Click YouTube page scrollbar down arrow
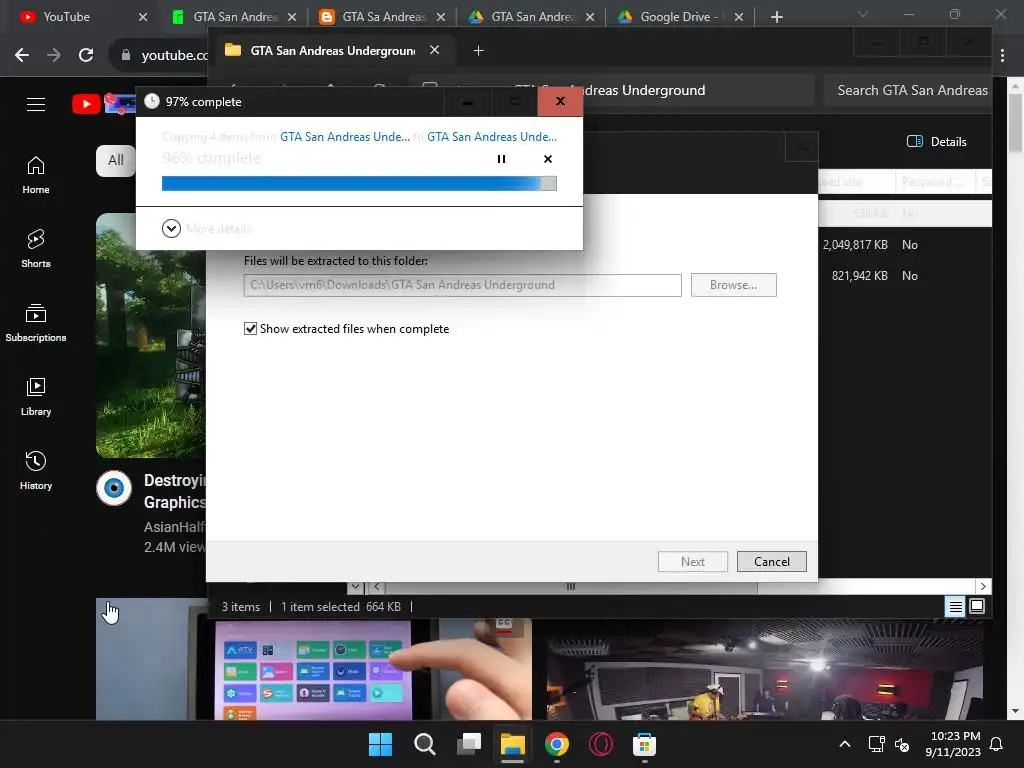Viewport: 1024px width, 768px height. (x=1015, y=711)
